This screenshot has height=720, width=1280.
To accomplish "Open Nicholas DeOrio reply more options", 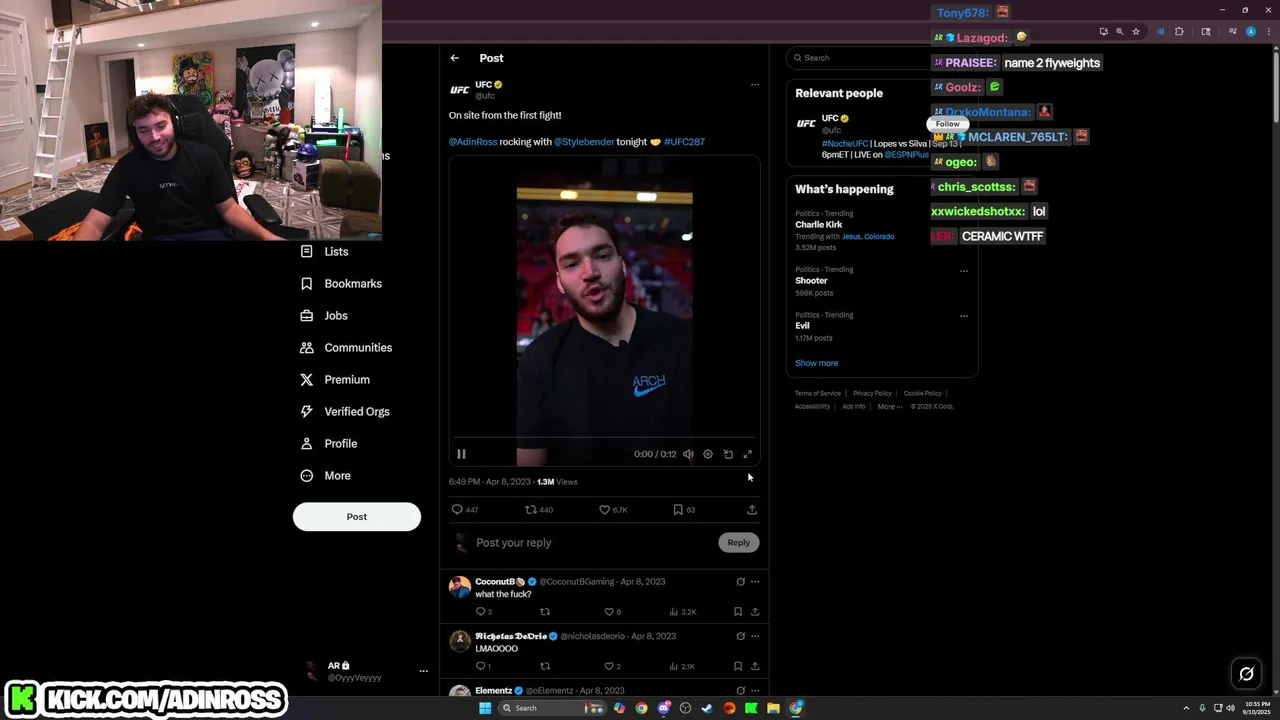I will (x=755, y=636).
